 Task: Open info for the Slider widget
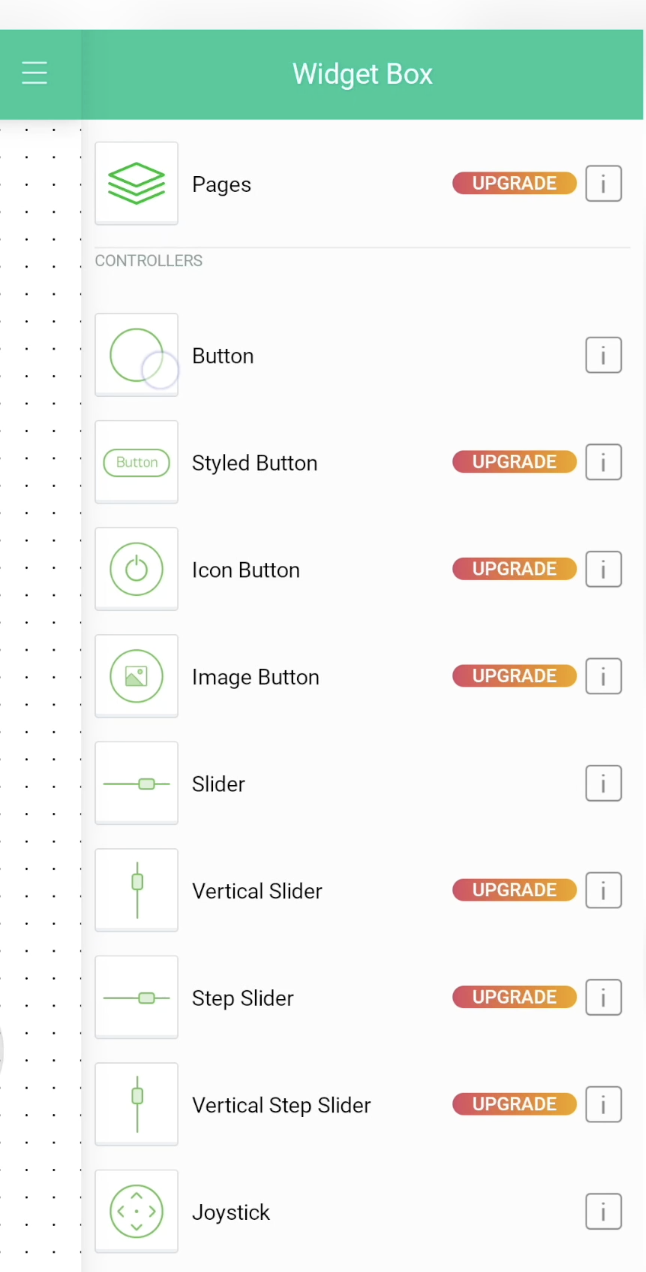pos(603,783)
